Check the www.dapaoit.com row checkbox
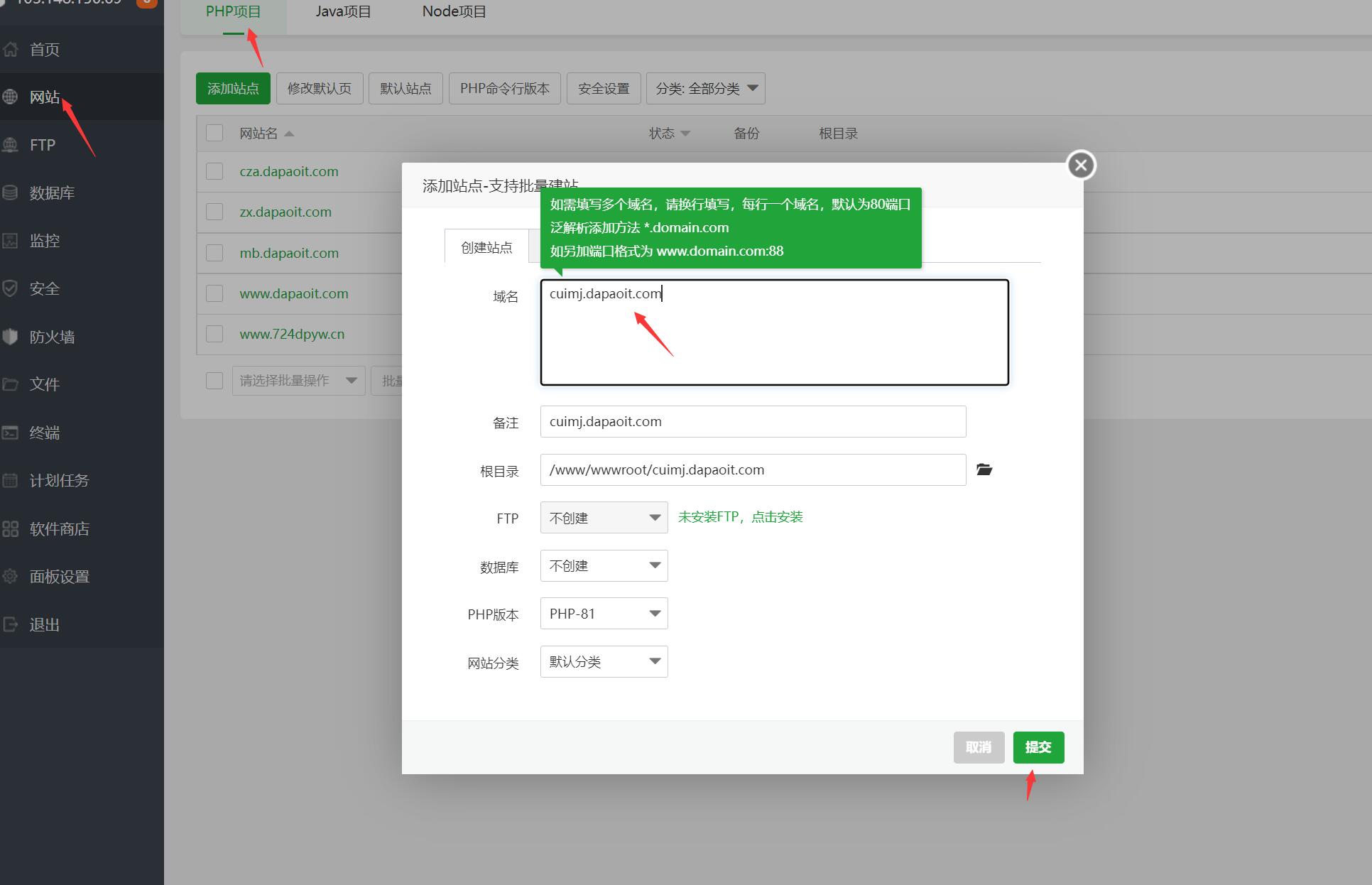 coord(214,293)
